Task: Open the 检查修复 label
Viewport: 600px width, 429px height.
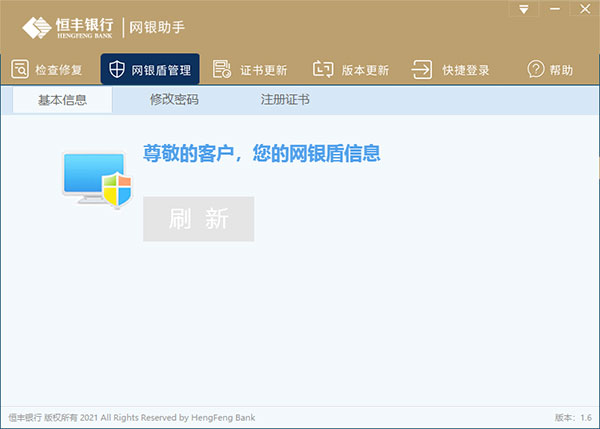Action: click(x=59, y=70)
